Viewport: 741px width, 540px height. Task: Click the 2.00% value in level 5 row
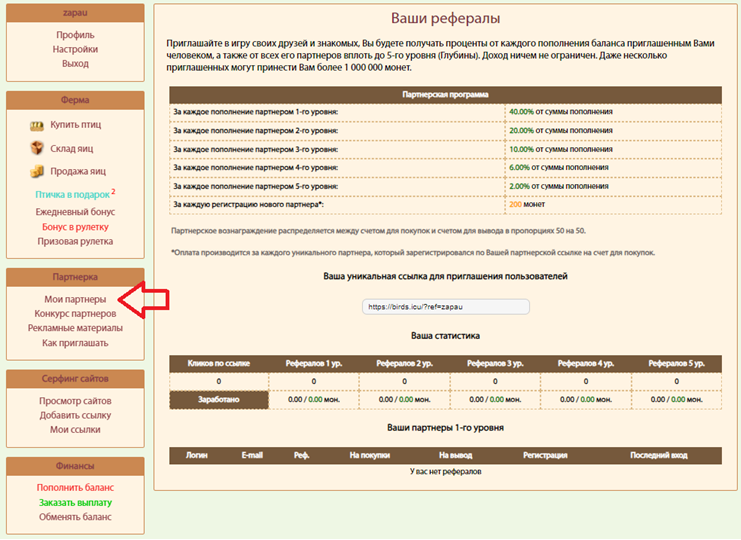pyautogui.click(x=519, y=186)
